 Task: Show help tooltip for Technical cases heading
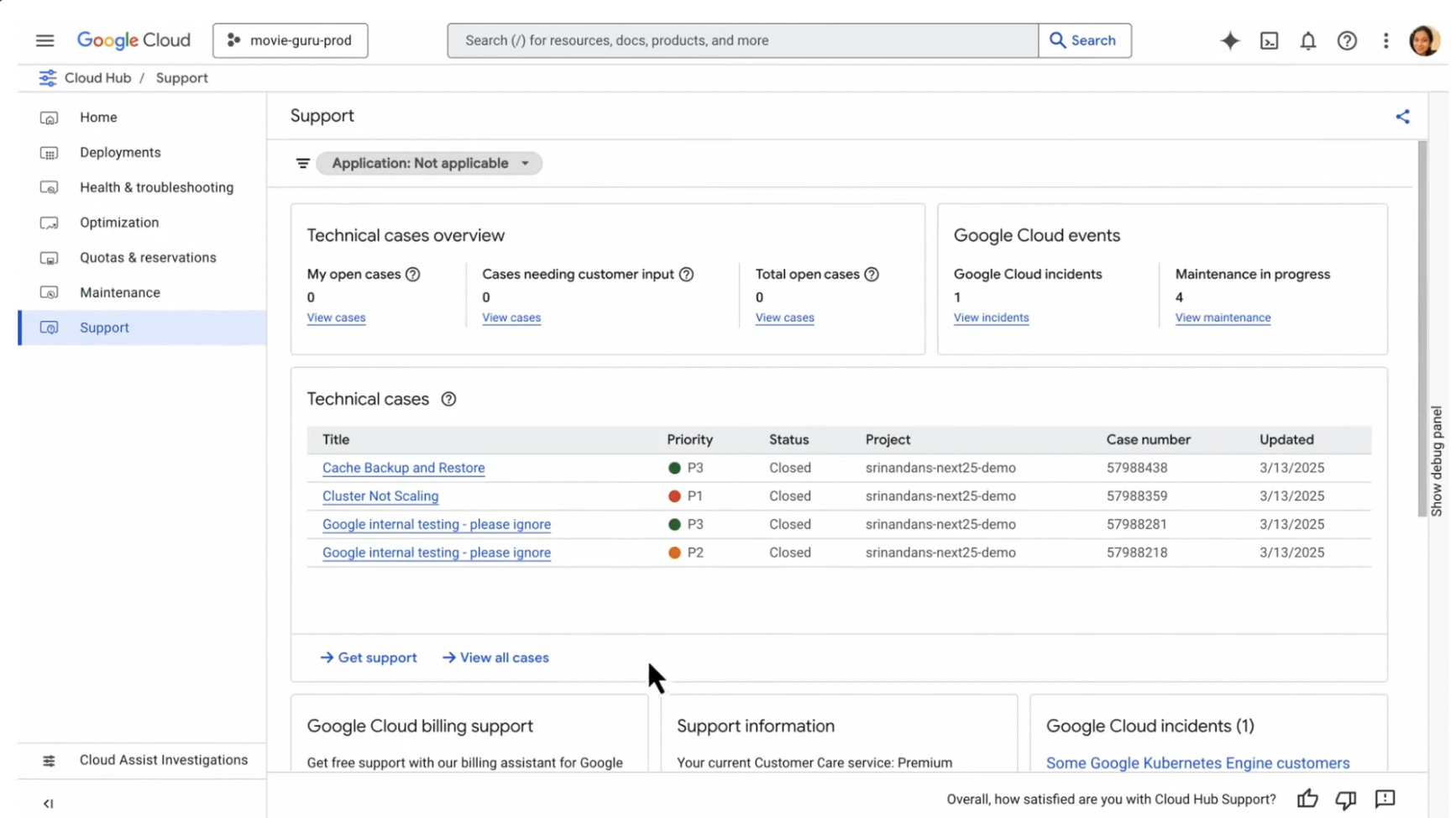pos(448,399)
